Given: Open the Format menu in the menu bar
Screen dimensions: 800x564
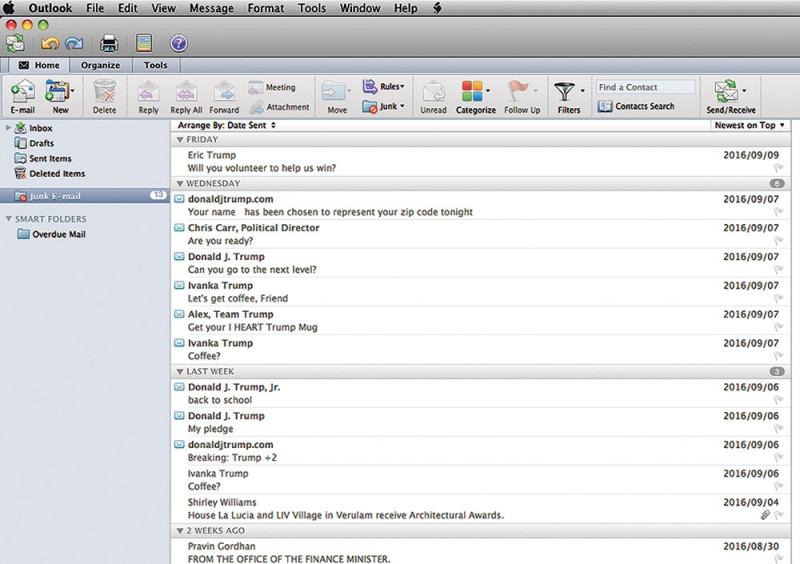Looking at the screenshot, I should (266, 8).
